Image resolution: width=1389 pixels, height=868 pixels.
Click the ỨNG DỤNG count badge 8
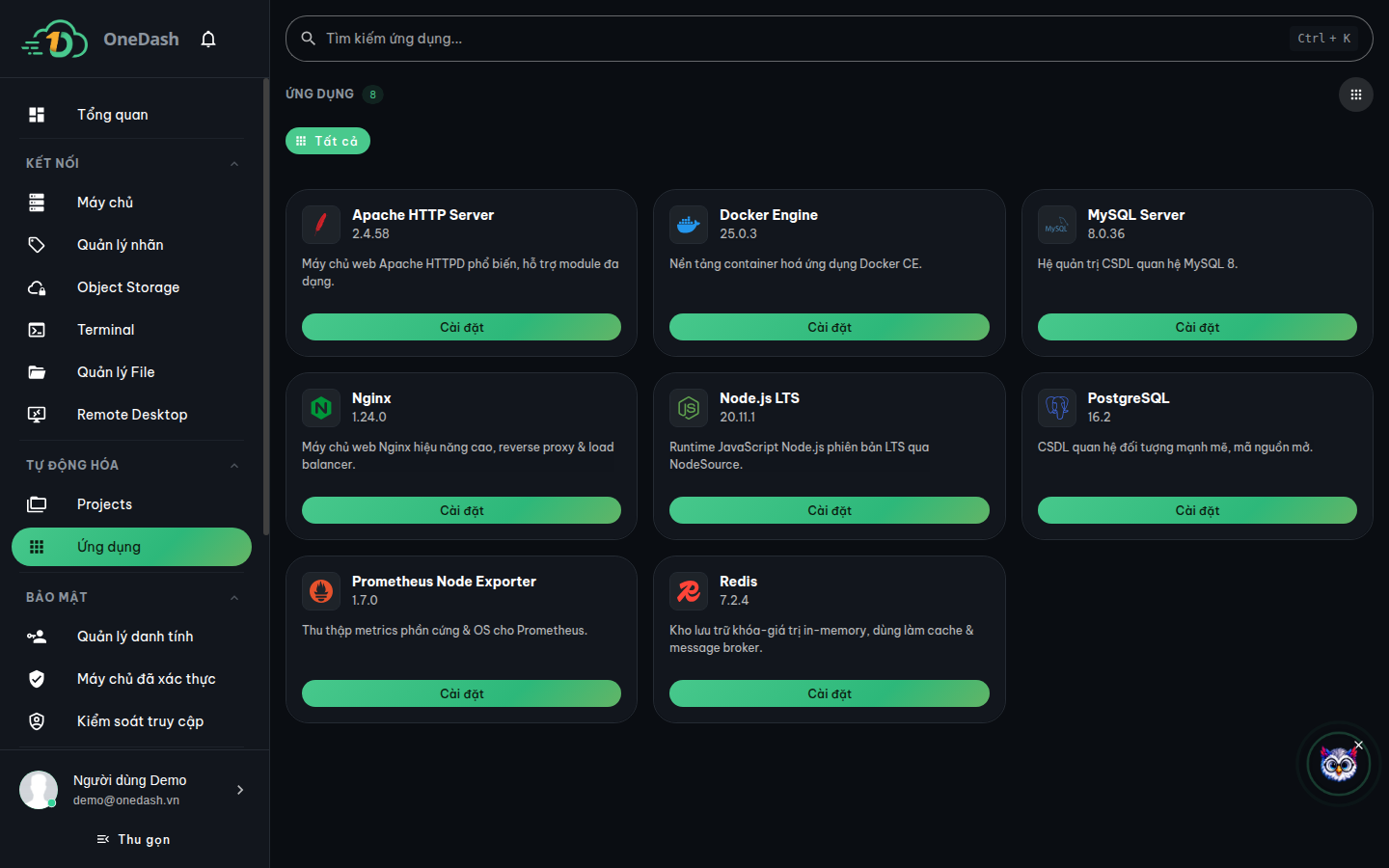[372, 95]
